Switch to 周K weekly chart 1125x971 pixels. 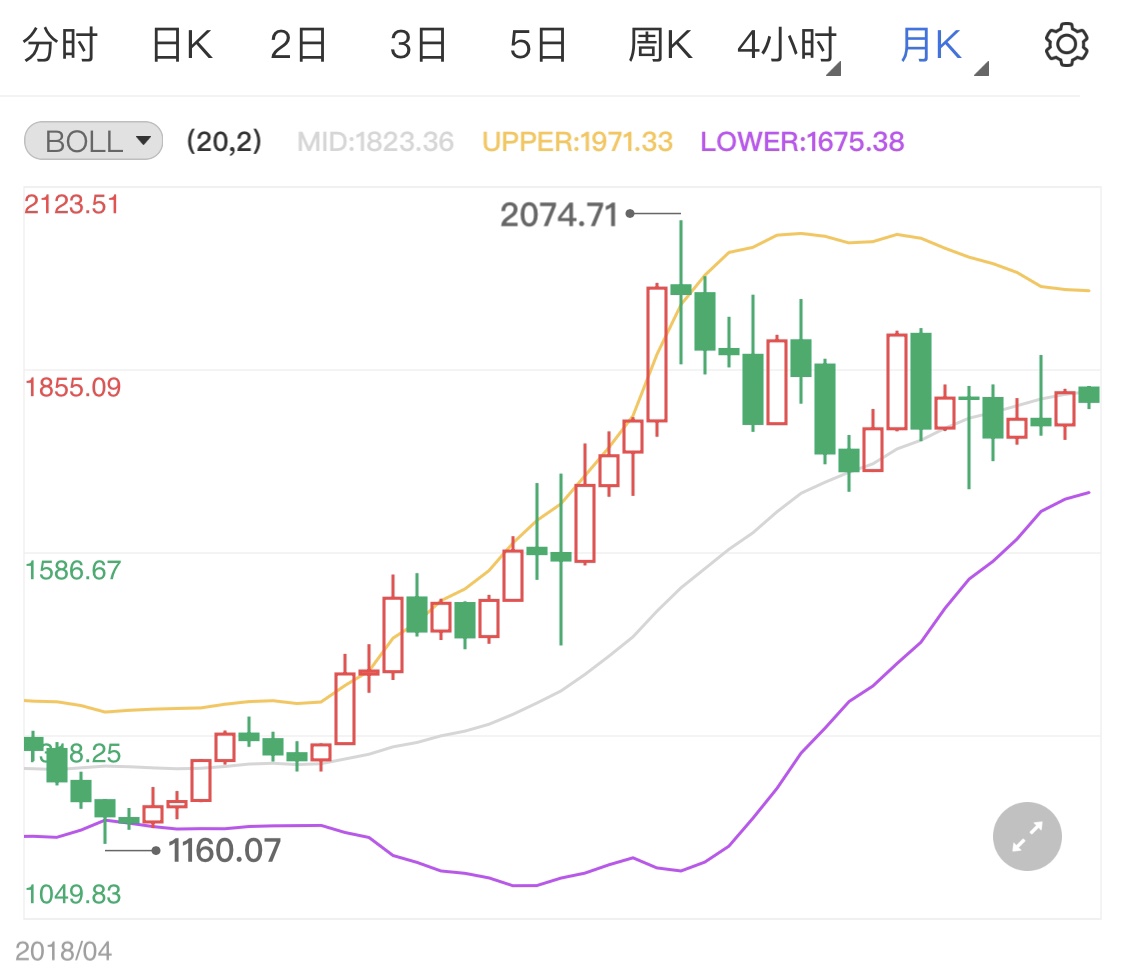pyautogui.click(x=660, y=46)
